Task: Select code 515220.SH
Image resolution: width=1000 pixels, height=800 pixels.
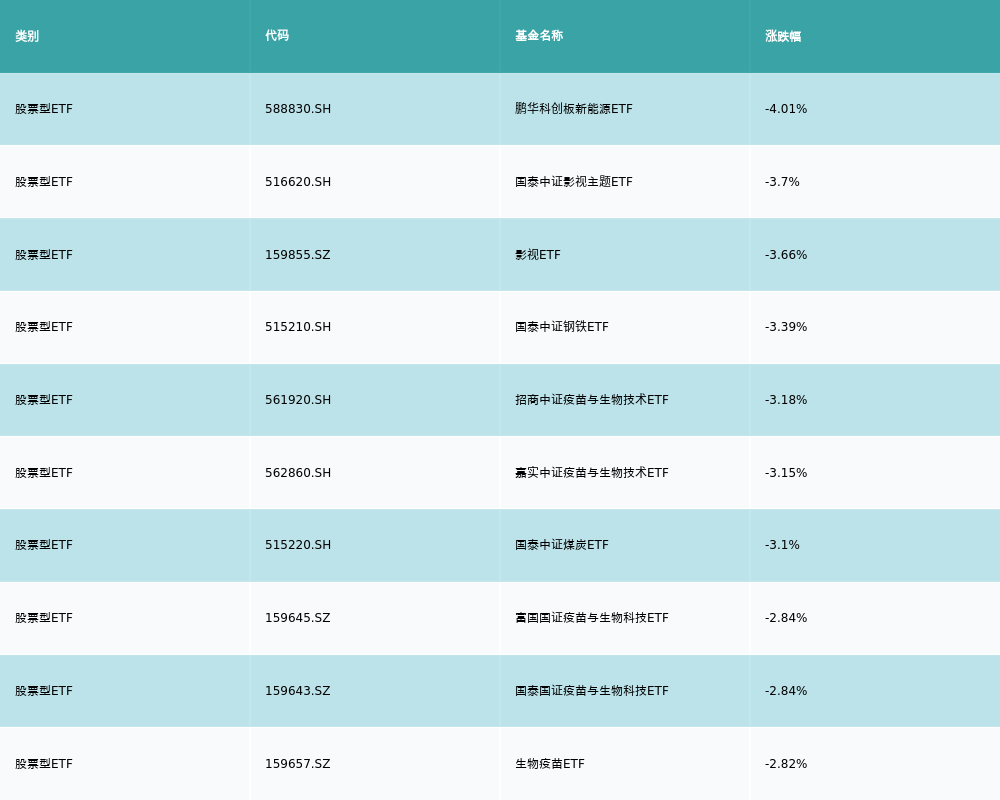Action: point(298,545)
